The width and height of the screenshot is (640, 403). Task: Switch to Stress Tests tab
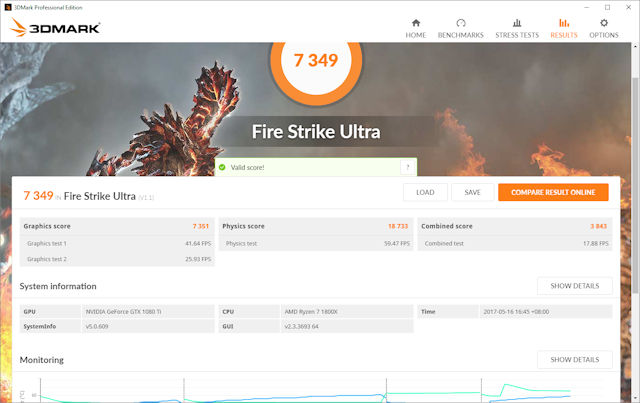point(517,29)
